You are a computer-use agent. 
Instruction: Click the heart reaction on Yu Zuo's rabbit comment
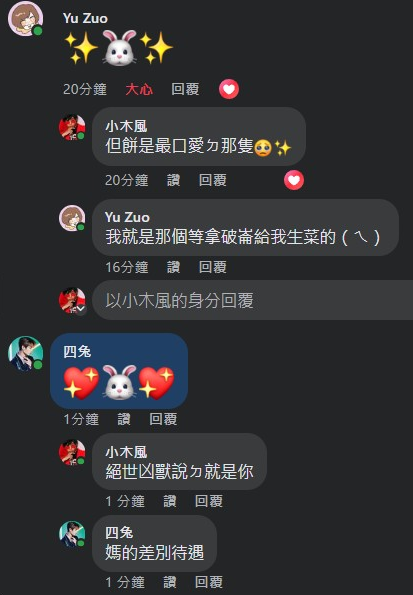click(229, 89)
